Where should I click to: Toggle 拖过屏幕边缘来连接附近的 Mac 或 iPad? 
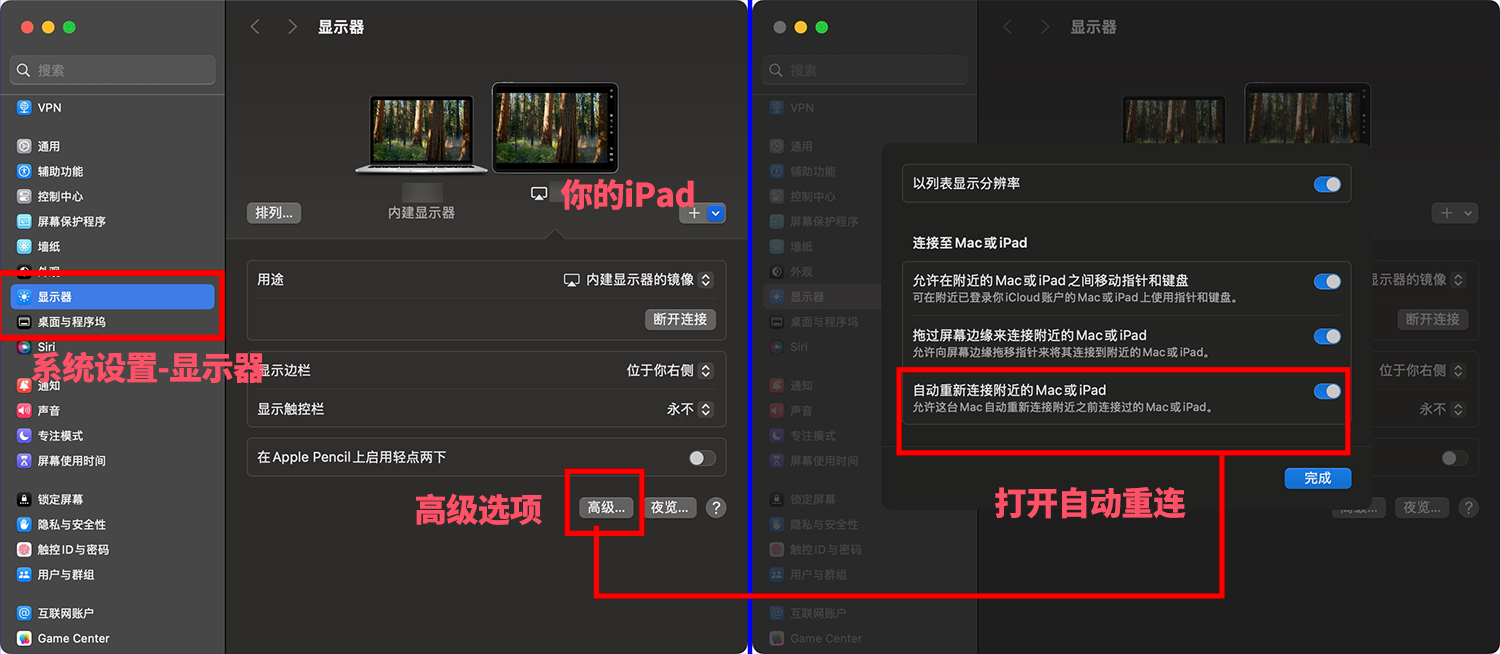pyautogui.click(x=1327, y=336)
